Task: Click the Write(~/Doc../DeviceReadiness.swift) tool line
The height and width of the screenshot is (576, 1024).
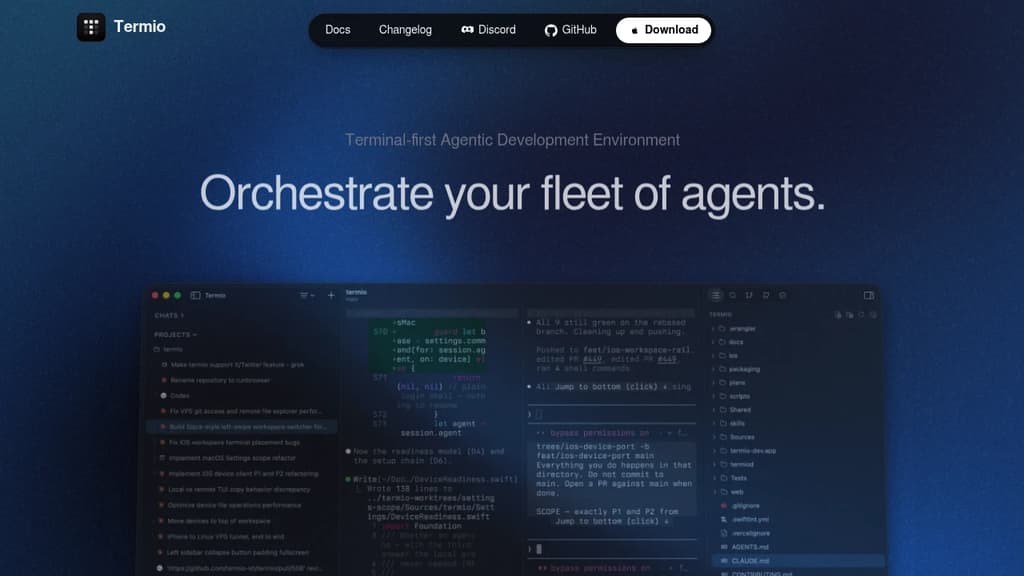Action: pos(432,479)
